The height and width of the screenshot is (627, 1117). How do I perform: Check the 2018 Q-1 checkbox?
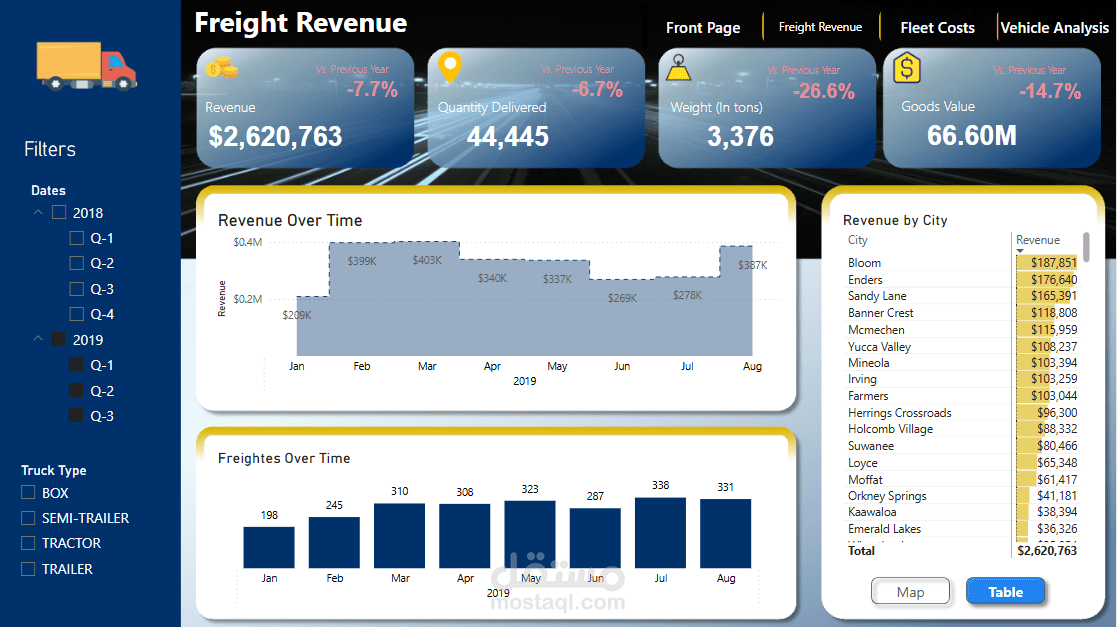[76, 238]
